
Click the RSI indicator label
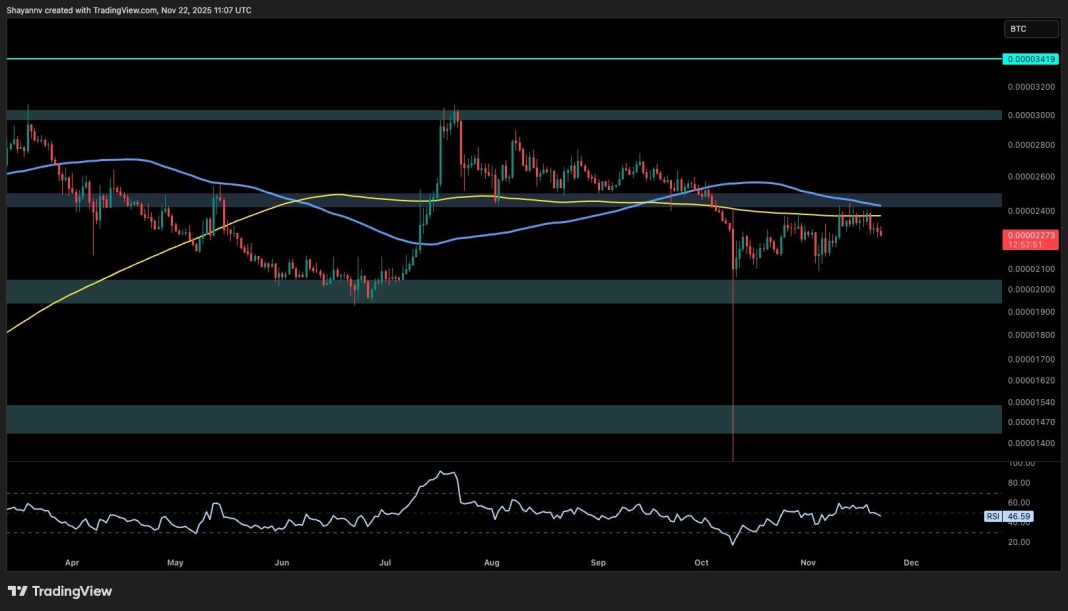pyautogui.click(x=991, y=515)
